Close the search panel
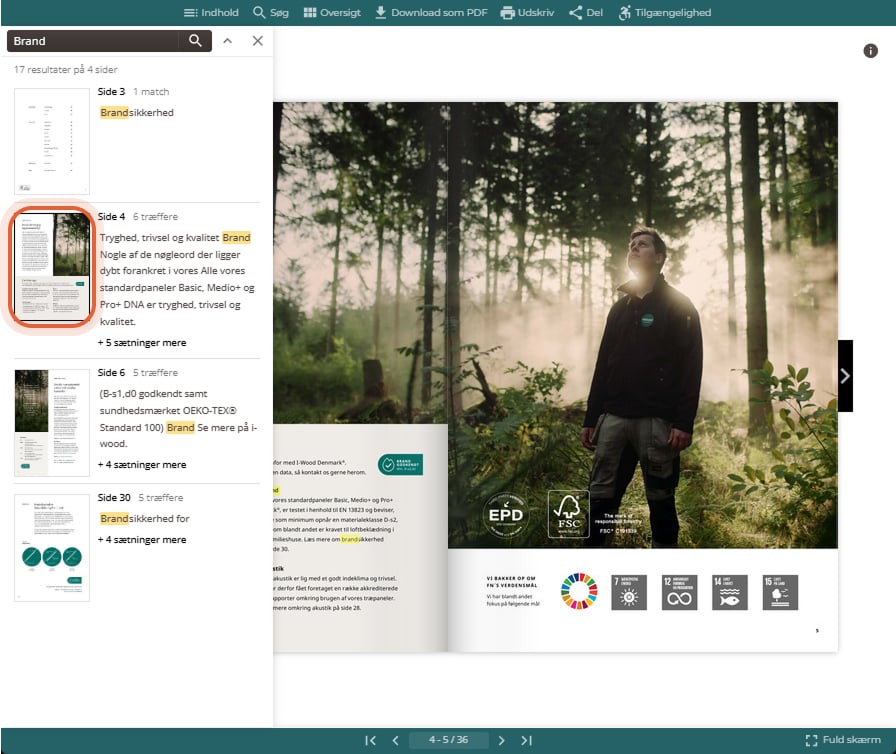 258,41
